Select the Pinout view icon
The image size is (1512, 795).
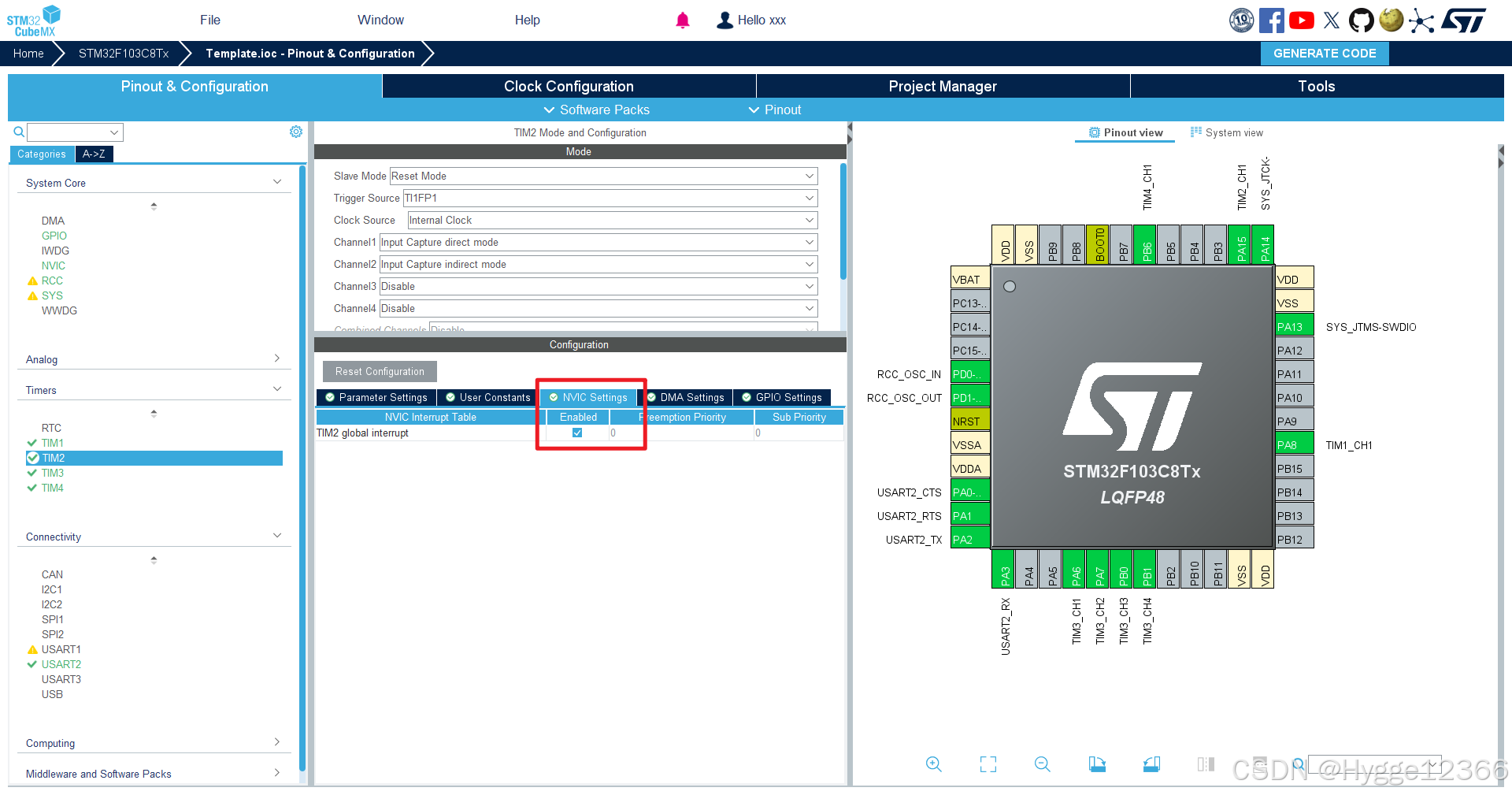click(1095, 132)
